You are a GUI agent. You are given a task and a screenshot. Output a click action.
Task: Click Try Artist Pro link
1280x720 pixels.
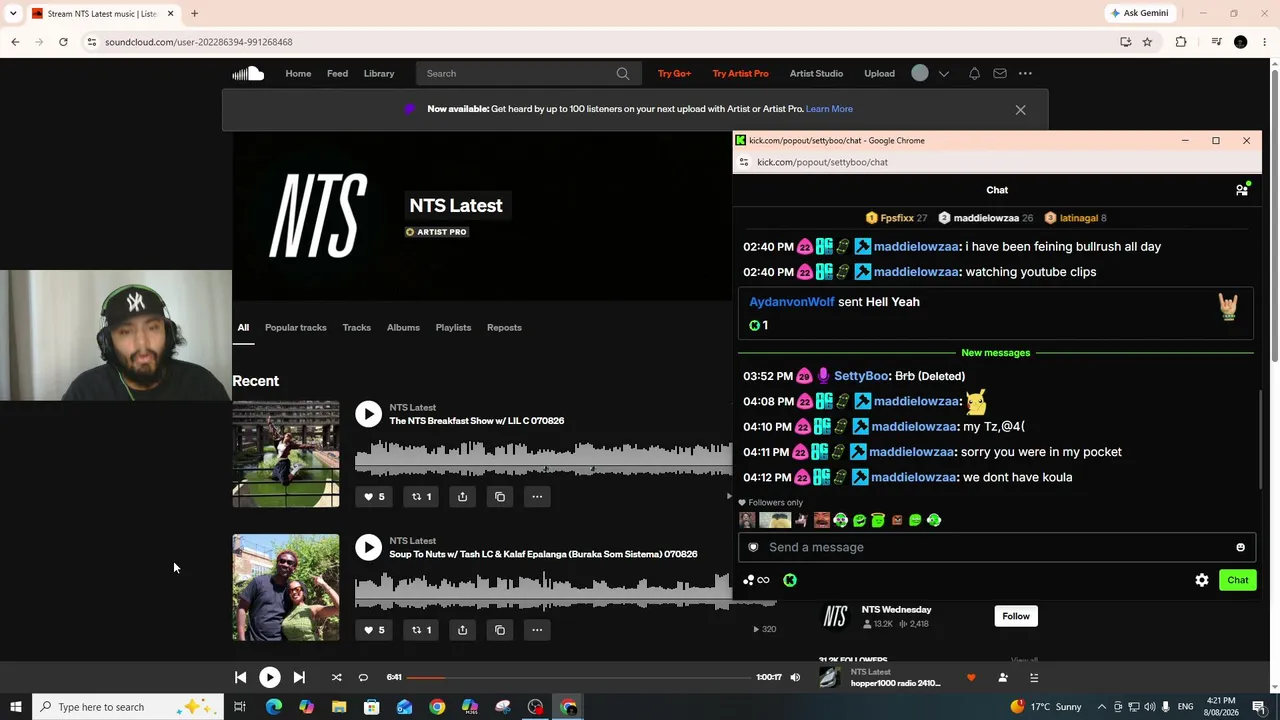coord(741,73)
